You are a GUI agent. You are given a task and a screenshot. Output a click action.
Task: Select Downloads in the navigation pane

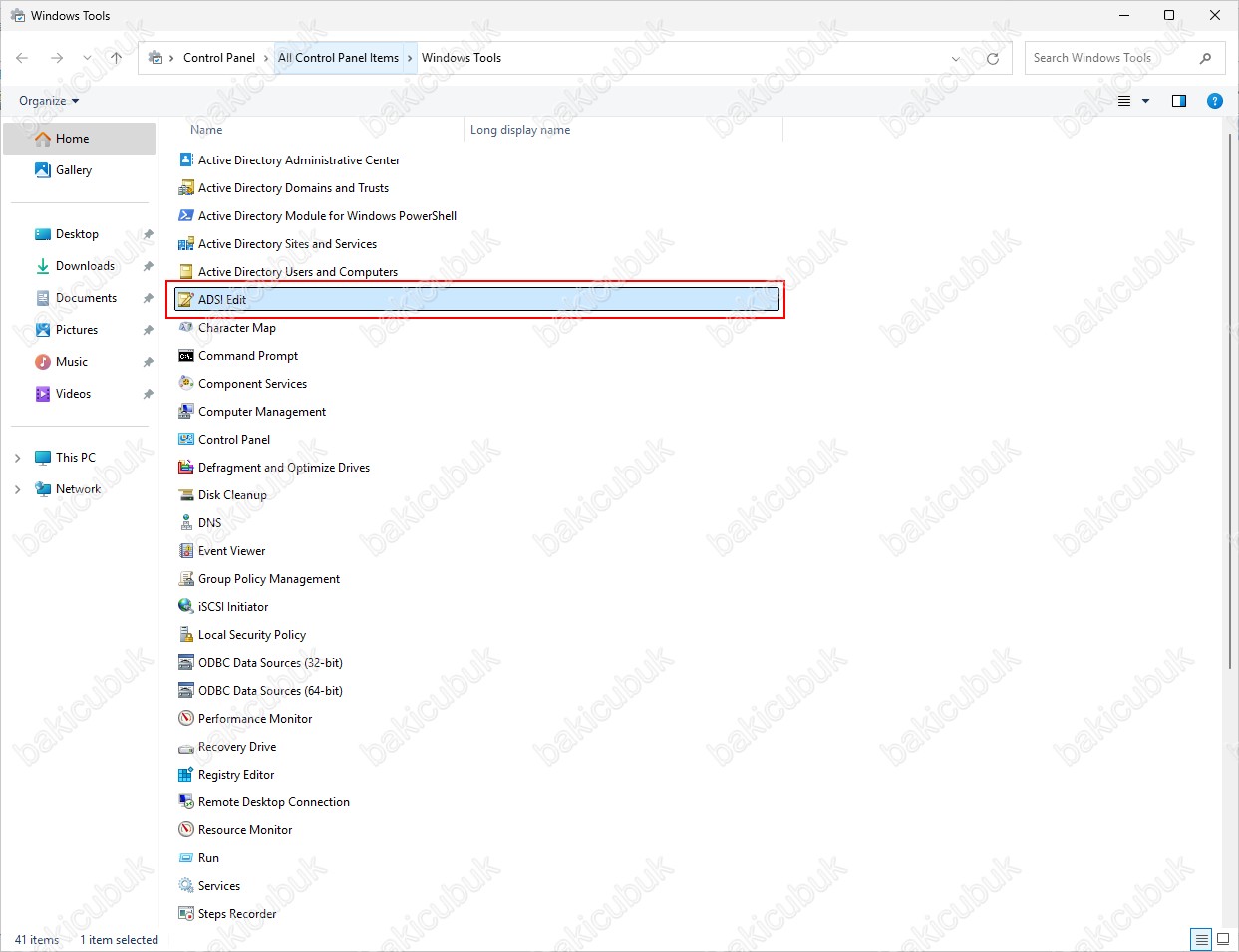click(x=85, y=266)
